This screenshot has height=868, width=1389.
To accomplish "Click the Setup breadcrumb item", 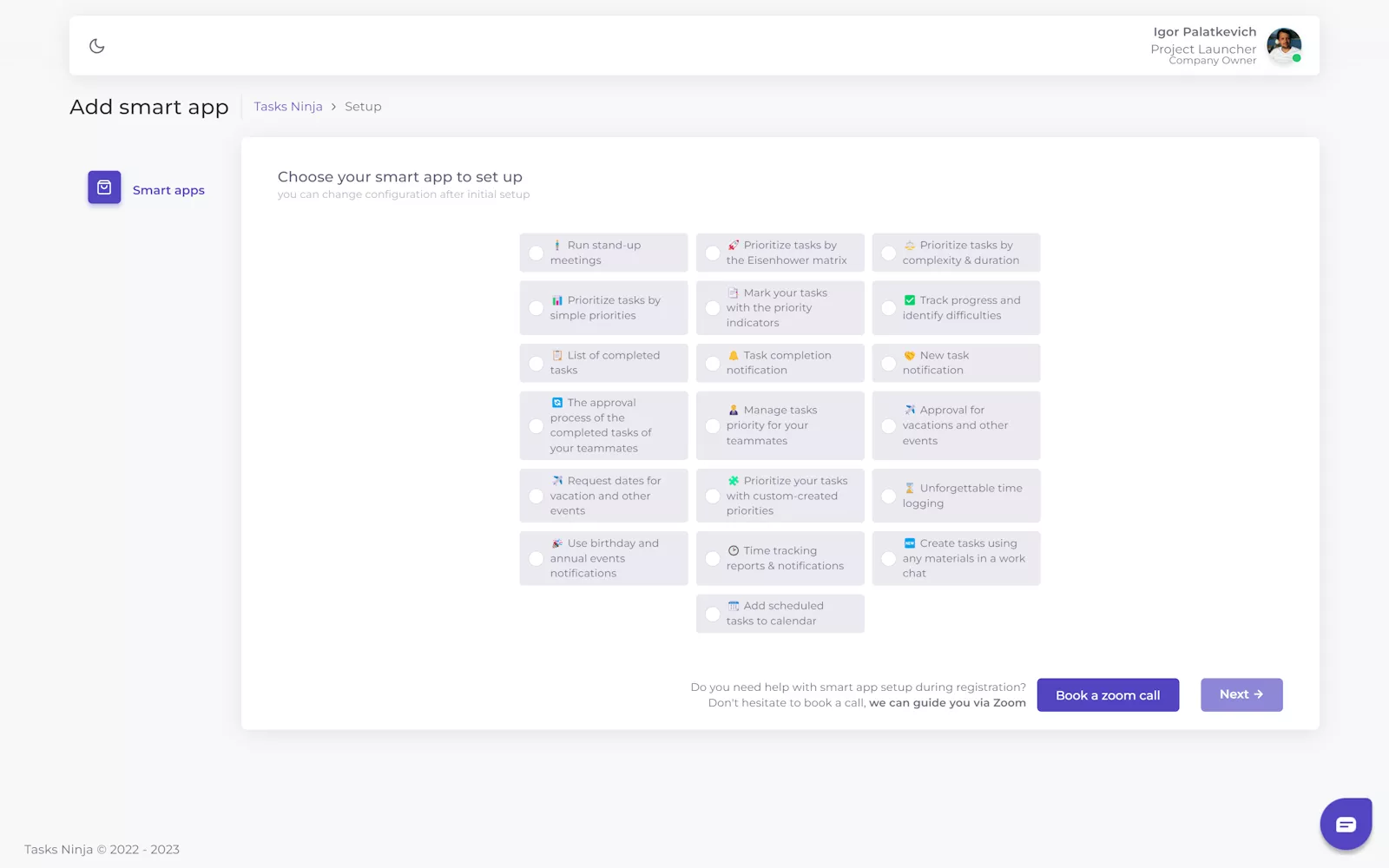I will click(363, 107).
